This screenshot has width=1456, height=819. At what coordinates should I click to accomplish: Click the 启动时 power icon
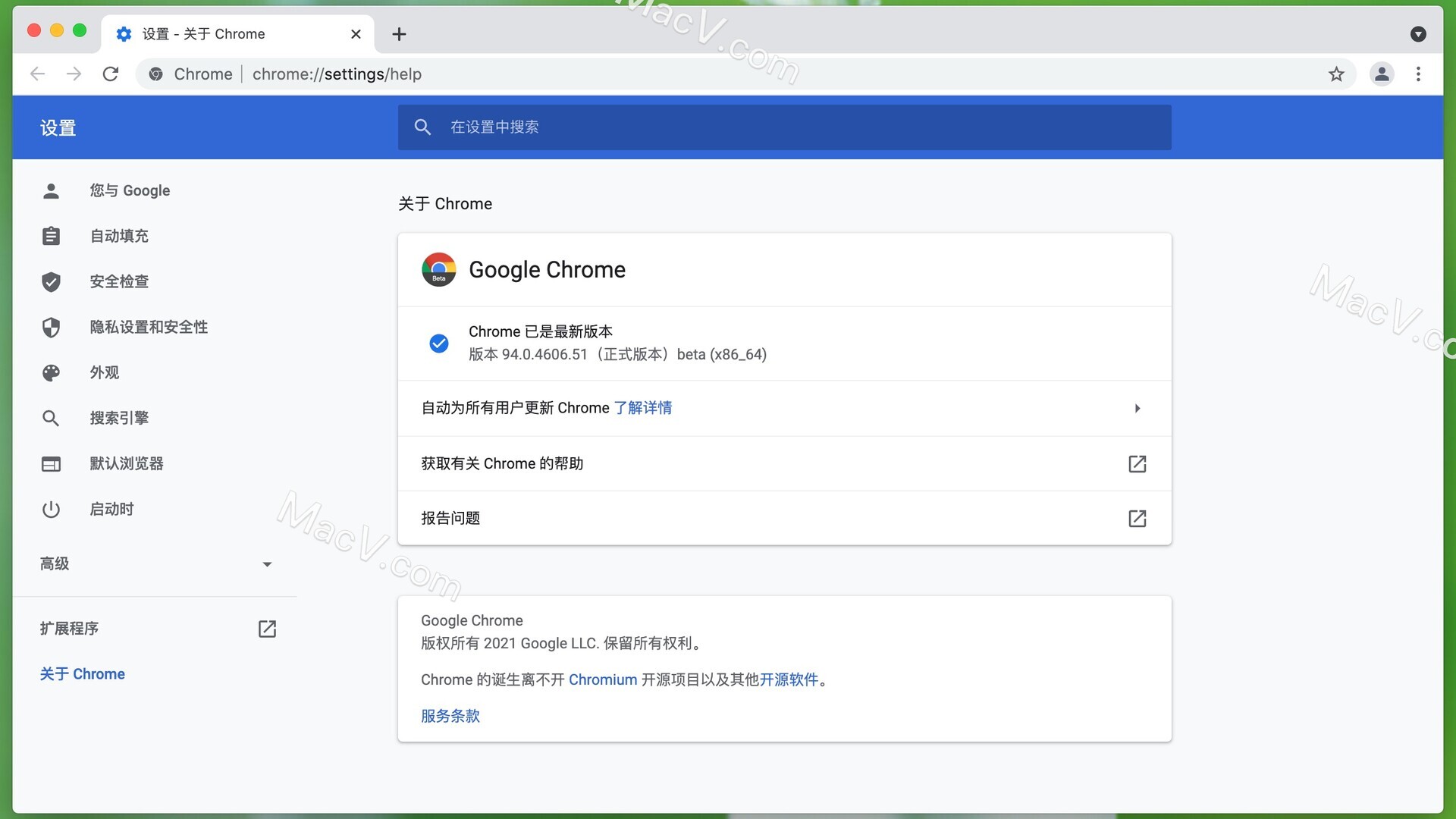tap(51, 509)
